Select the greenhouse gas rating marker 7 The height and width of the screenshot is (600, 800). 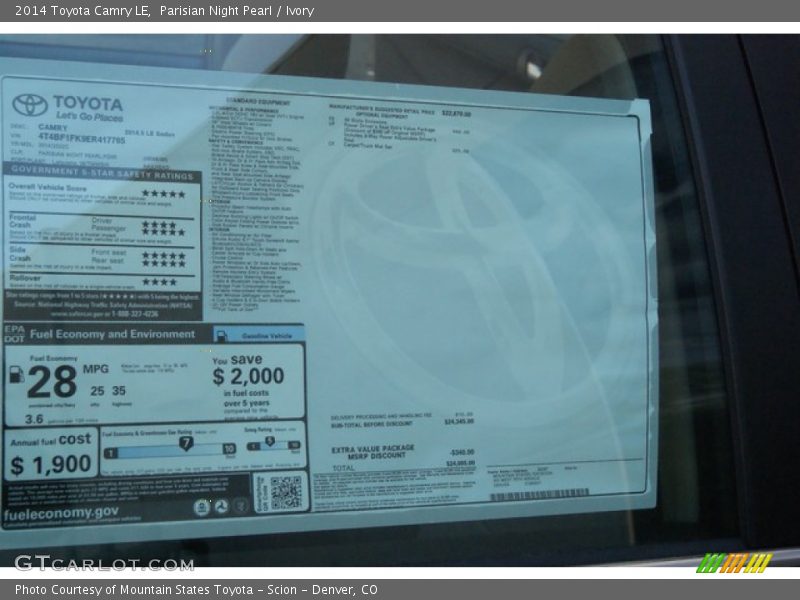(x=186, y=443)
